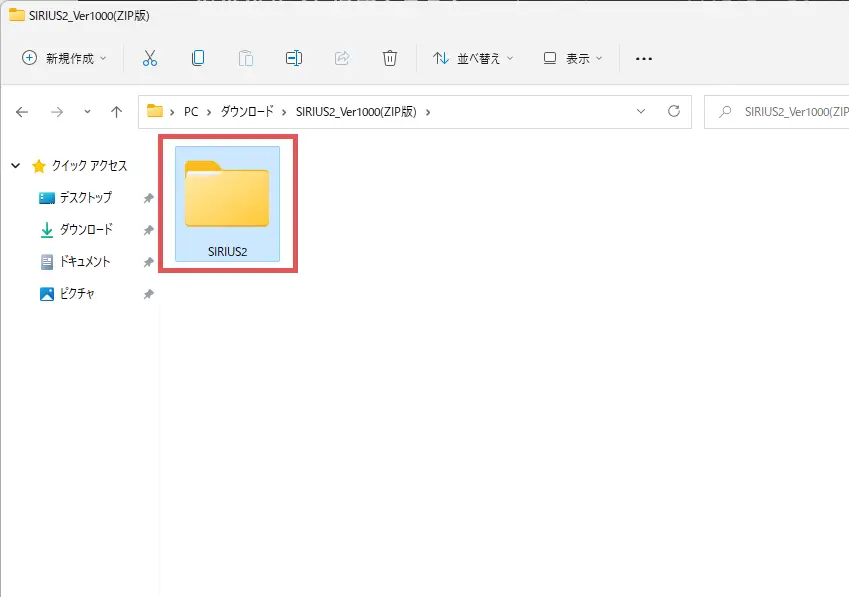This screenshot has width=849, height=597.
Task: Click PC in the address breadcrumb
Action: point(191,111)
